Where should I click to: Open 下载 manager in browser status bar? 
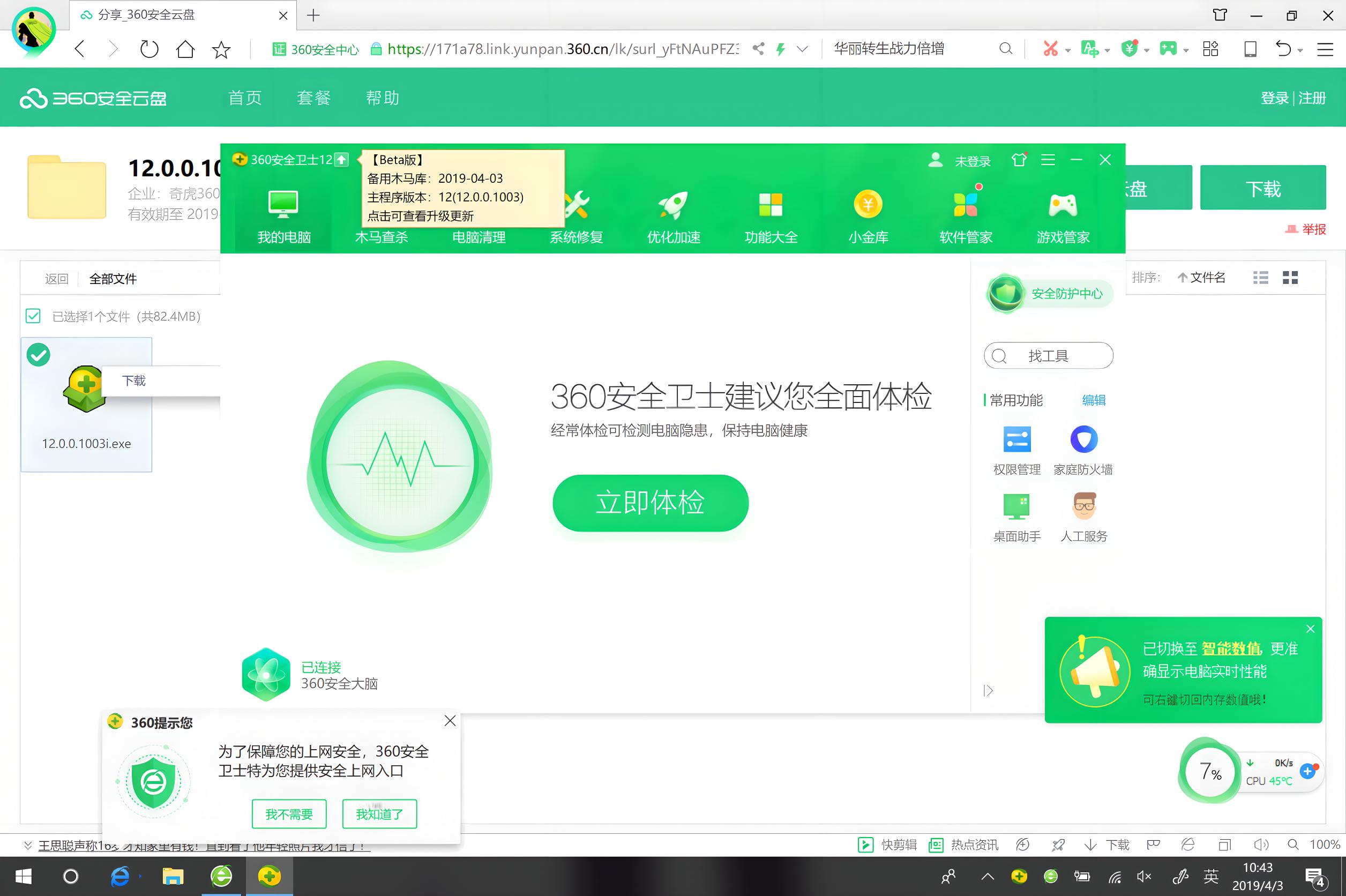[x=1106, y=845]
